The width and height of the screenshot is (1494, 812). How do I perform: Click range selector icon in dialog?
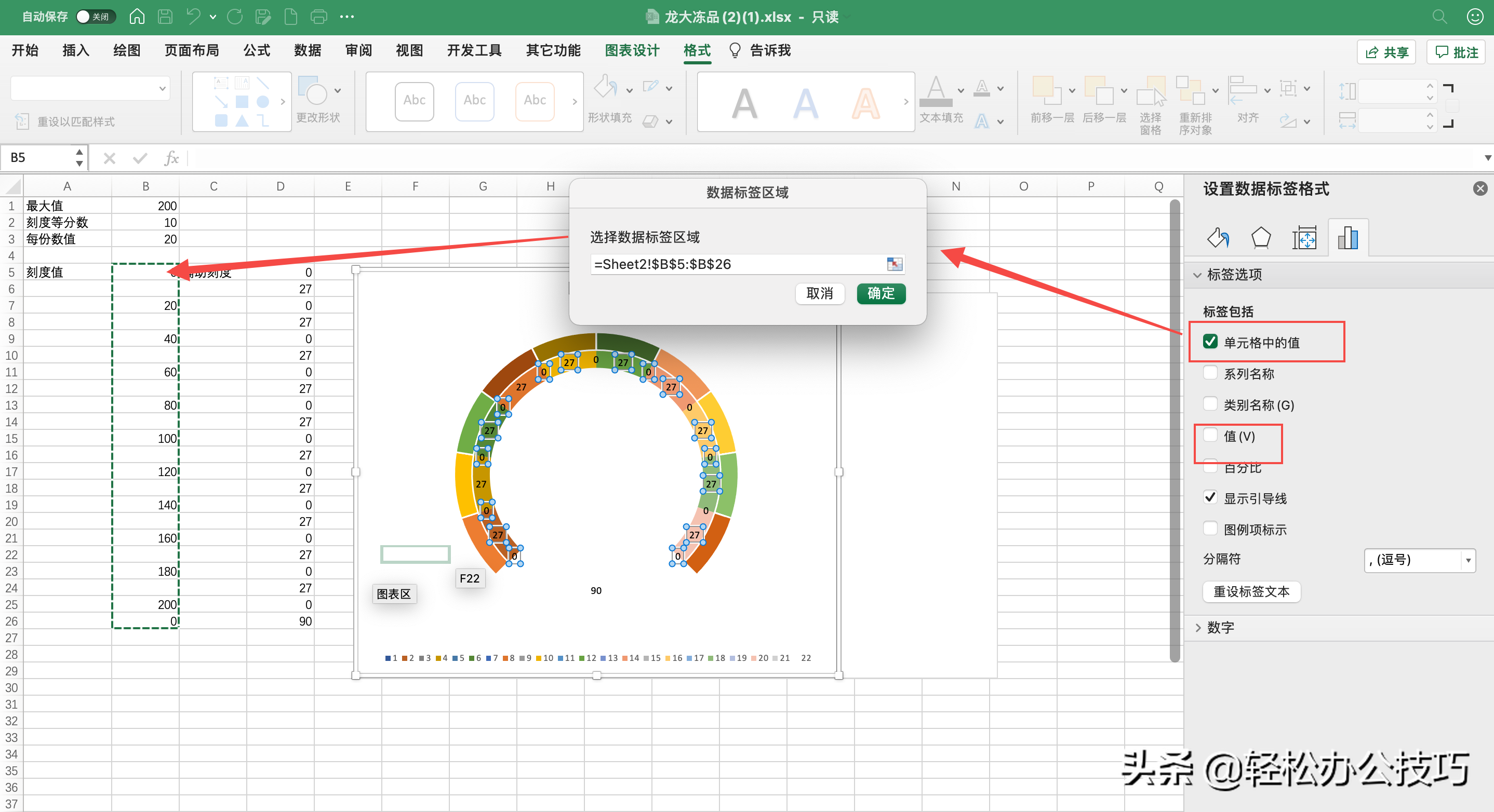click(x=895, y=264)
